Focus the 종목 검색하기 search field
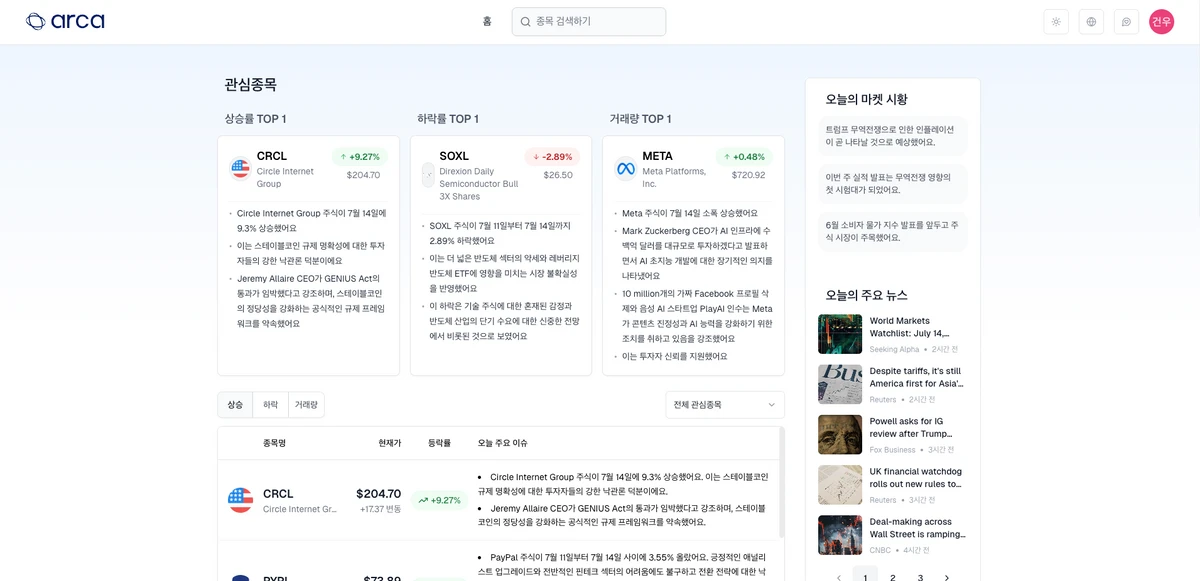 [589, 21]
